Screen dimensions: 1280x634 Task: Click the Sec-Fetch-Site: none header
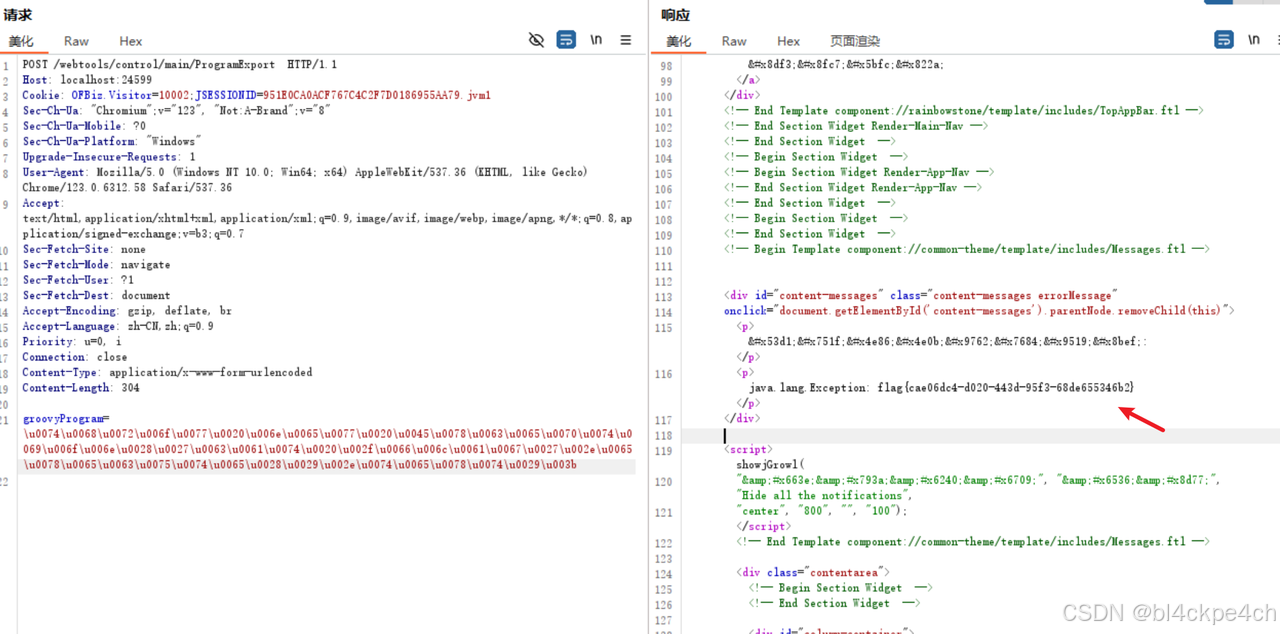[84, 249]
